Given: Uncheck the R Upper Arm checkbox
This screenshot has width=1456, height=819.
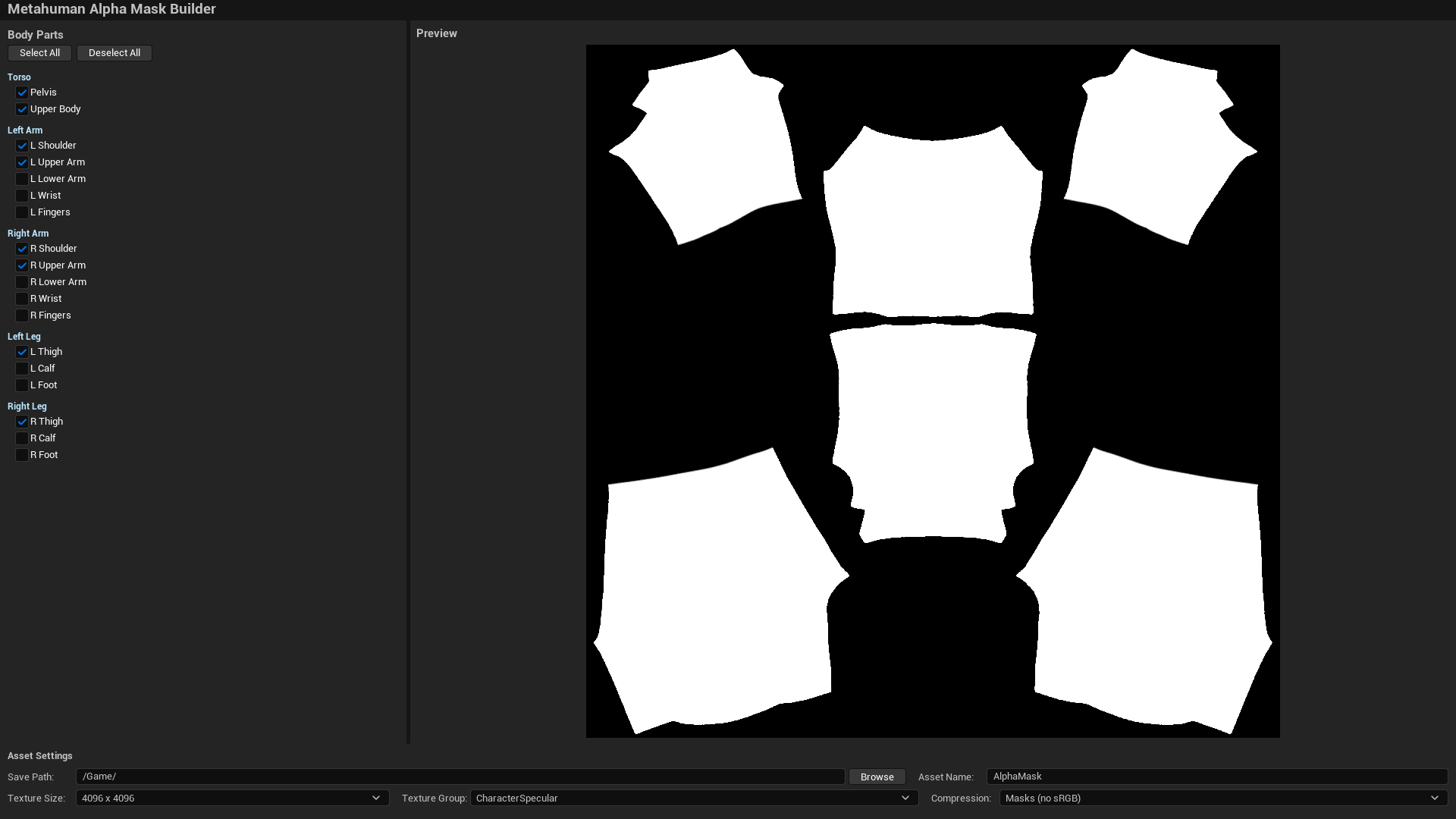Looking at the screenshot, I should click(x=22, y=265).
